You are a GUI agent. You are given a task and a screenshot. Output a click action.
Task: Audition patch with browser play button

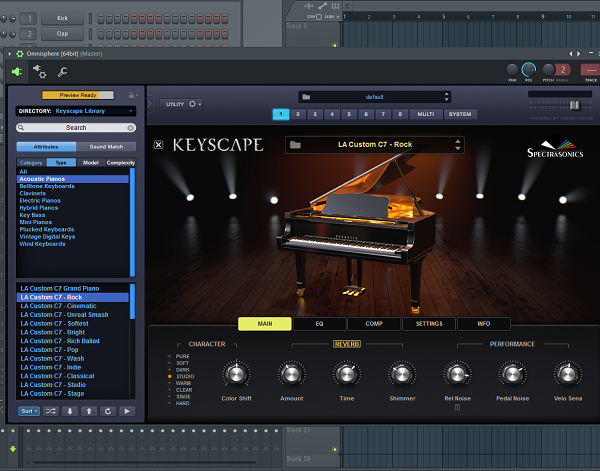point(127,411)
